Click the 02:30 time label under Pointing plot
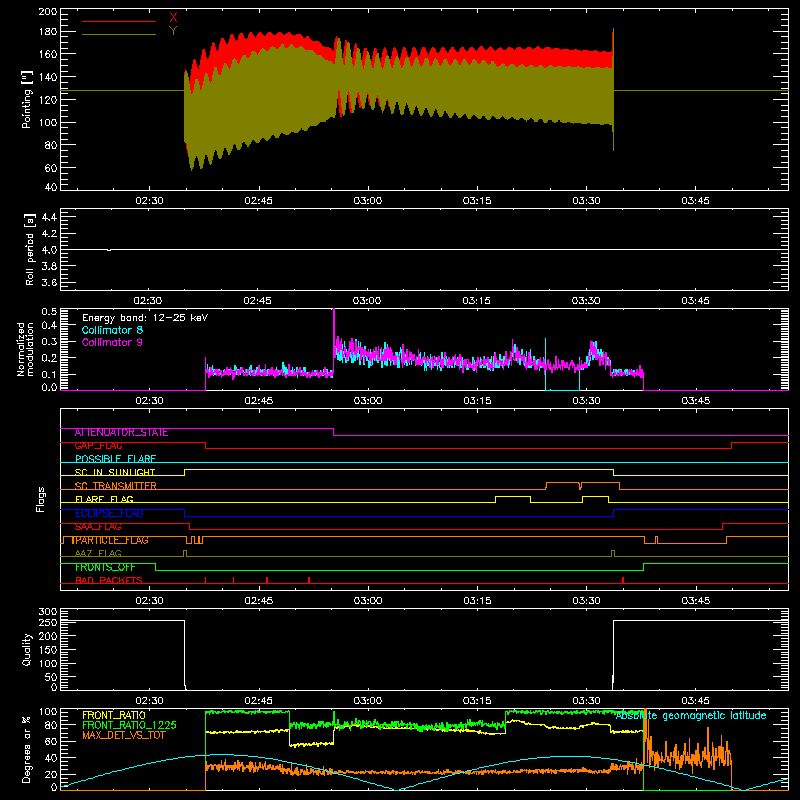This screenshot has width=800, height=800. (x=149, y=201)
